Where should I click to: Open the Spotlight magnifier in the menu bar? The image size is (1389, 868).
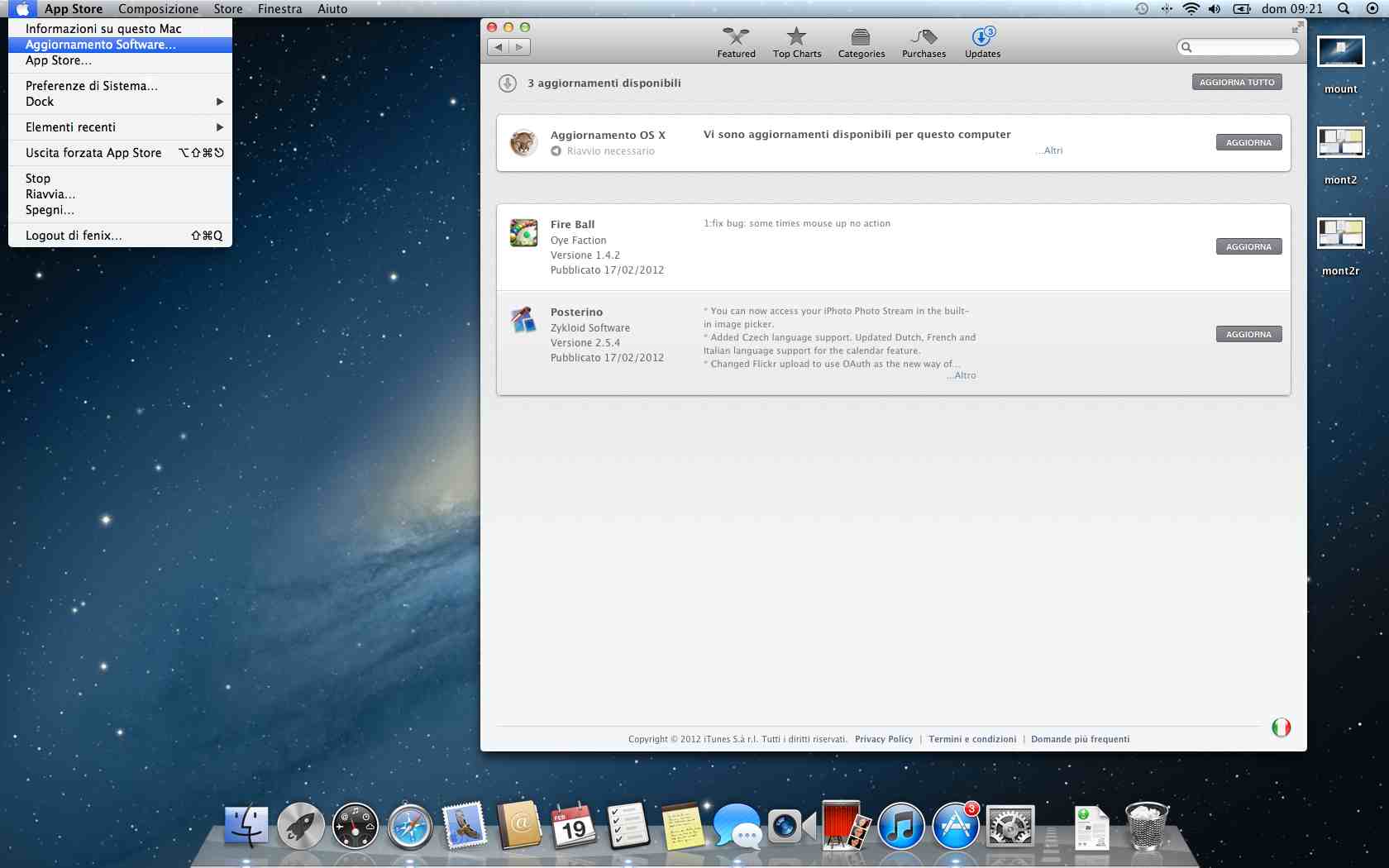coord(1344,9)
